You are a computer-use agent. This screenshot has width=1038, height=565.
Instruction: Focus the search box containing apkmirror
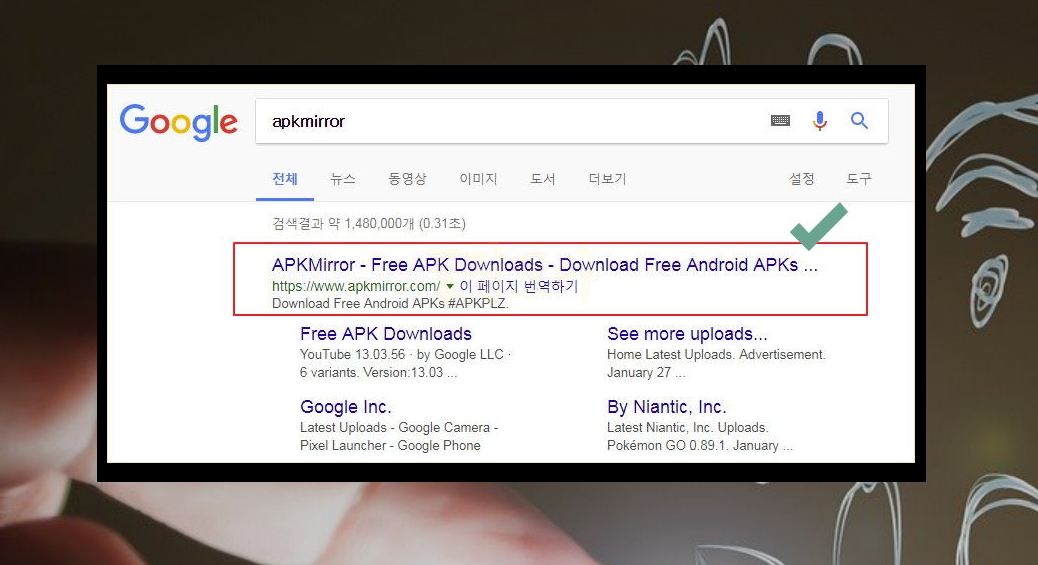(x=571, y=121)
